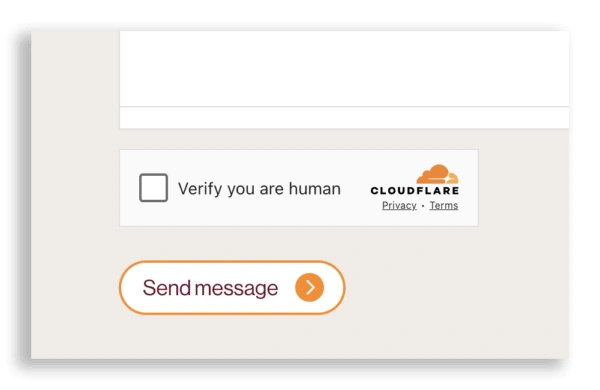Open the Cloudflare Terms link
600x390 pixels.
click(x=444, y=206)
